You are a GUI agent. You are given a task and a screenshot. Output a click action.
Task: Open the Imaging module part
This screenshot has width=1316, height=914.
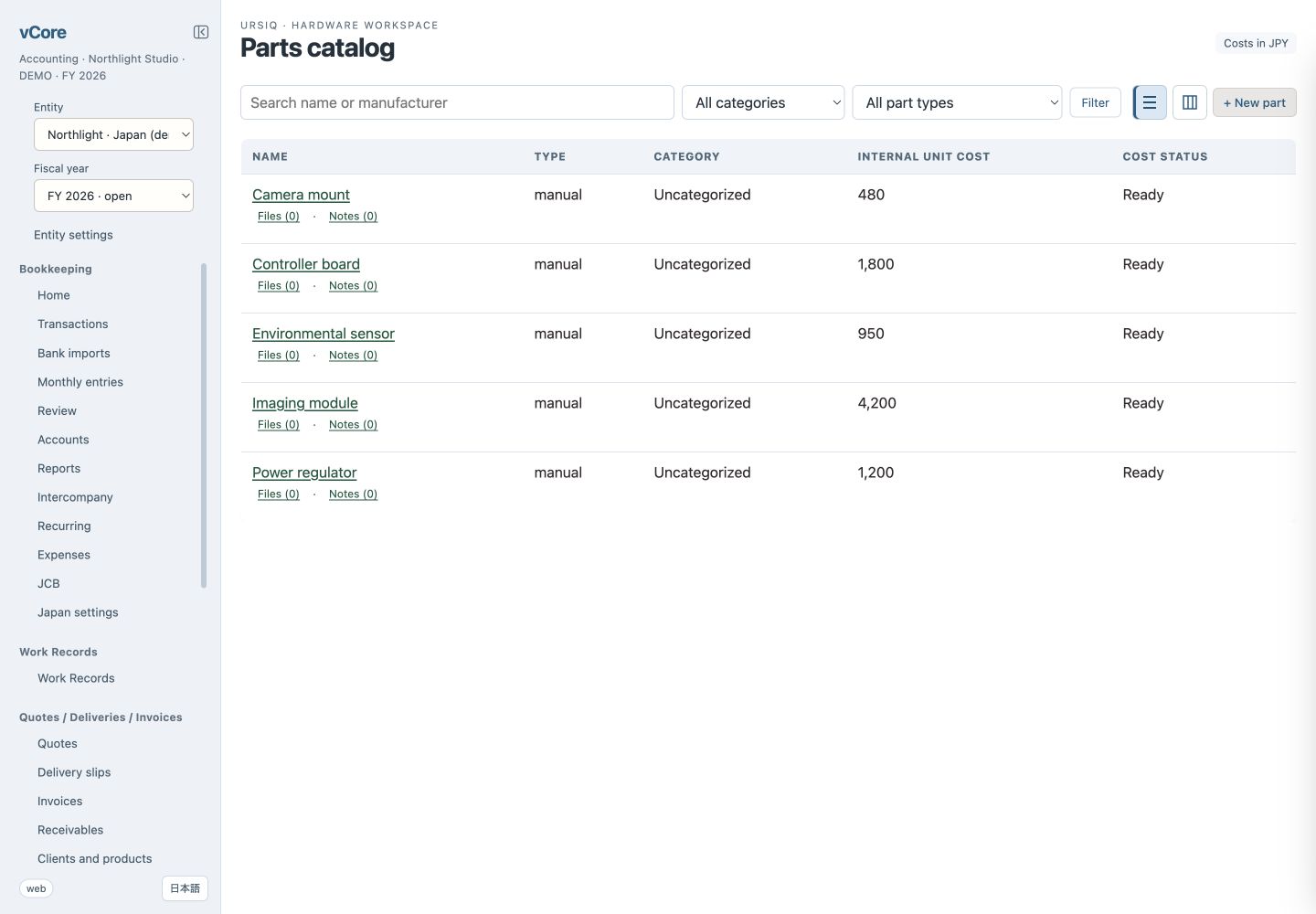305,403
